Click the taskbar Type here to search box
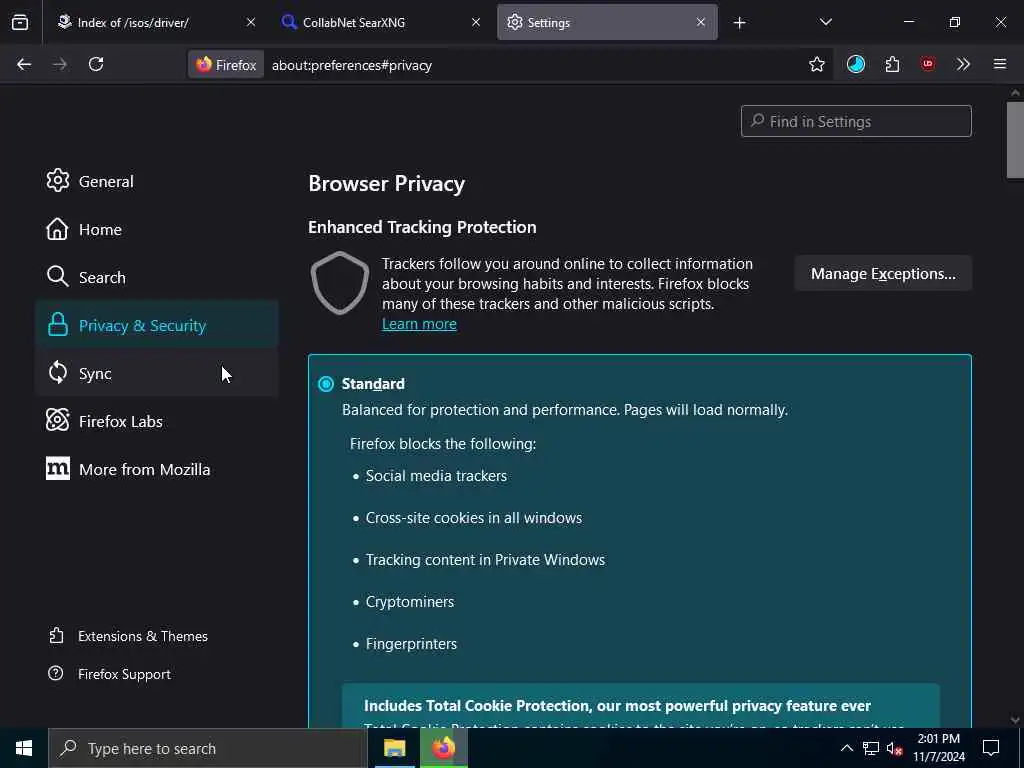 point(208,748)
